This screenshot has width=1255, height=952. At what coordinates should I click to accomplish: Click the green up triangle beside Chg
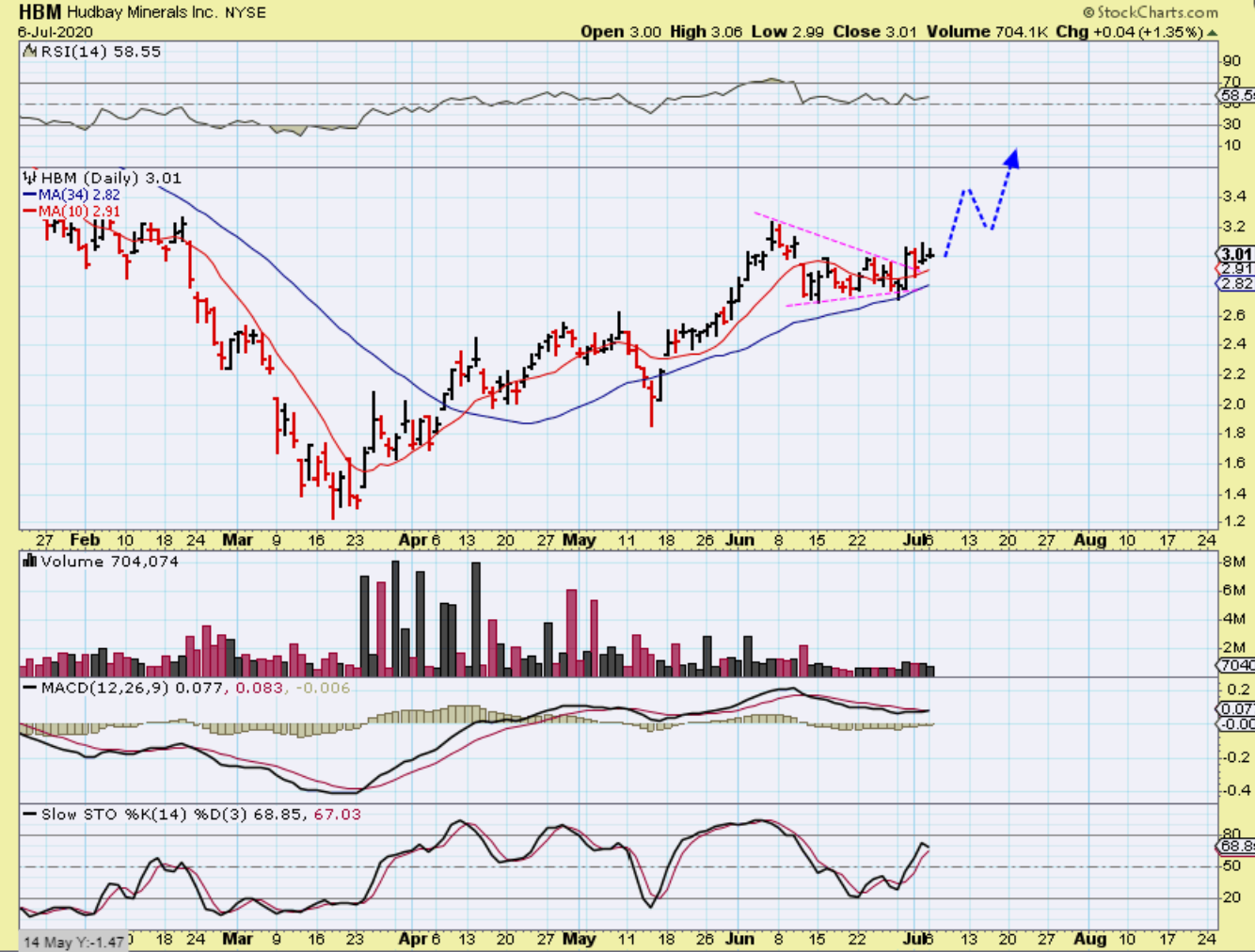pos(1213,33)
